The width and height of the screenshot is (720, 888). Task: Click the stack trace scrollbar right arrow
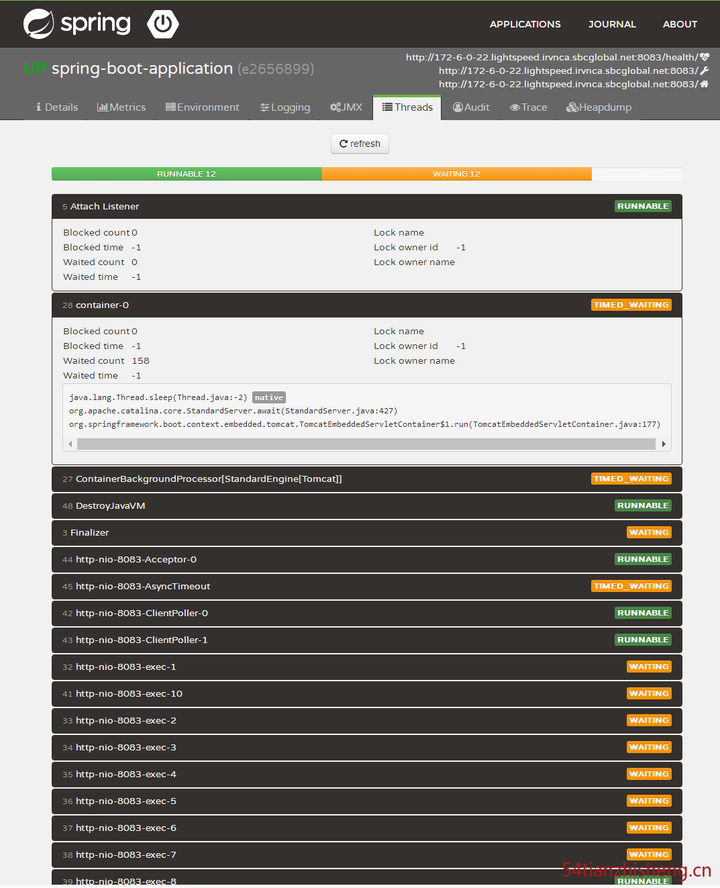(x=663, y=444)
